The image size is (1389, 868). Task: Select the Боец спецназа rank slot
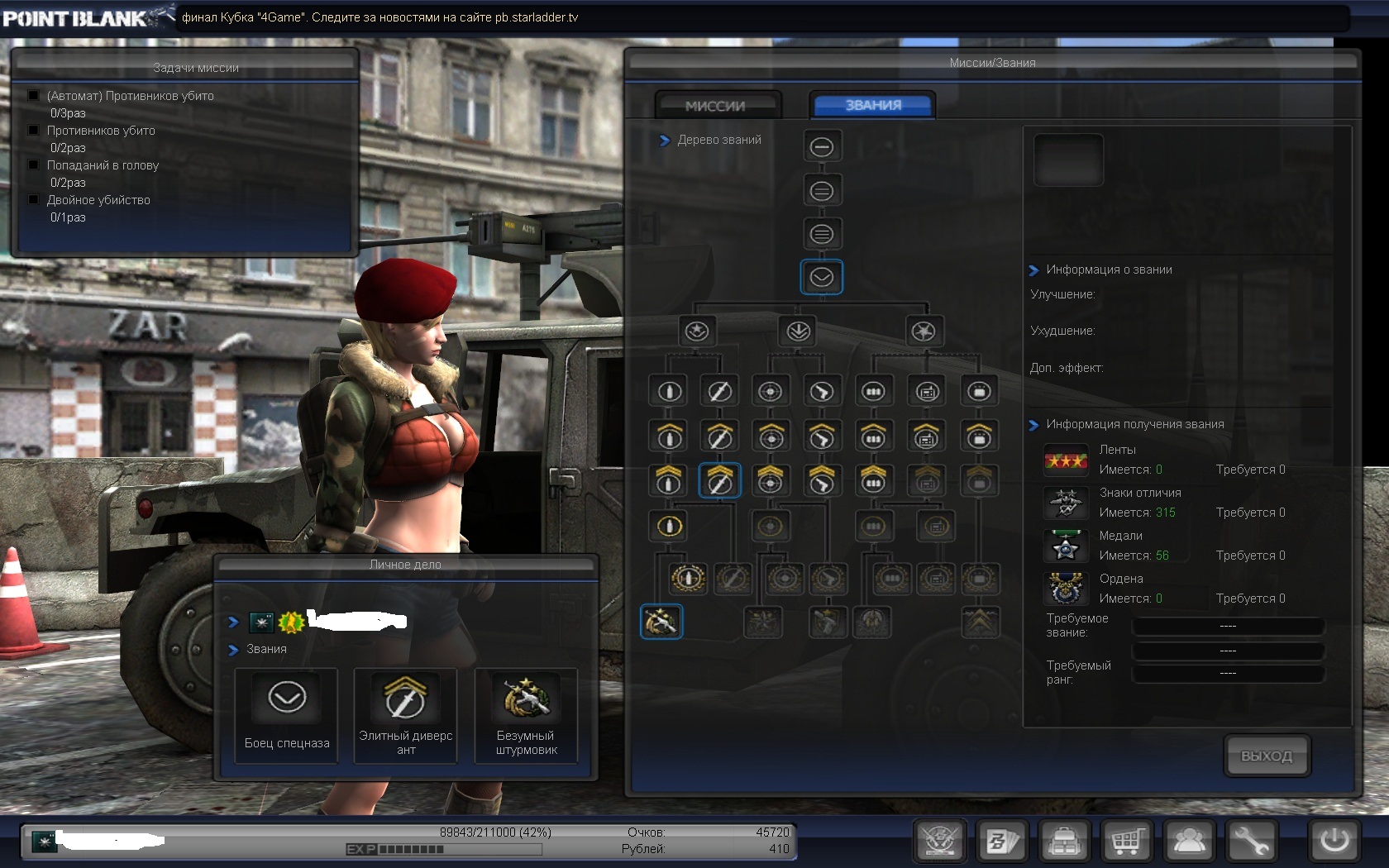coord(287,716)
